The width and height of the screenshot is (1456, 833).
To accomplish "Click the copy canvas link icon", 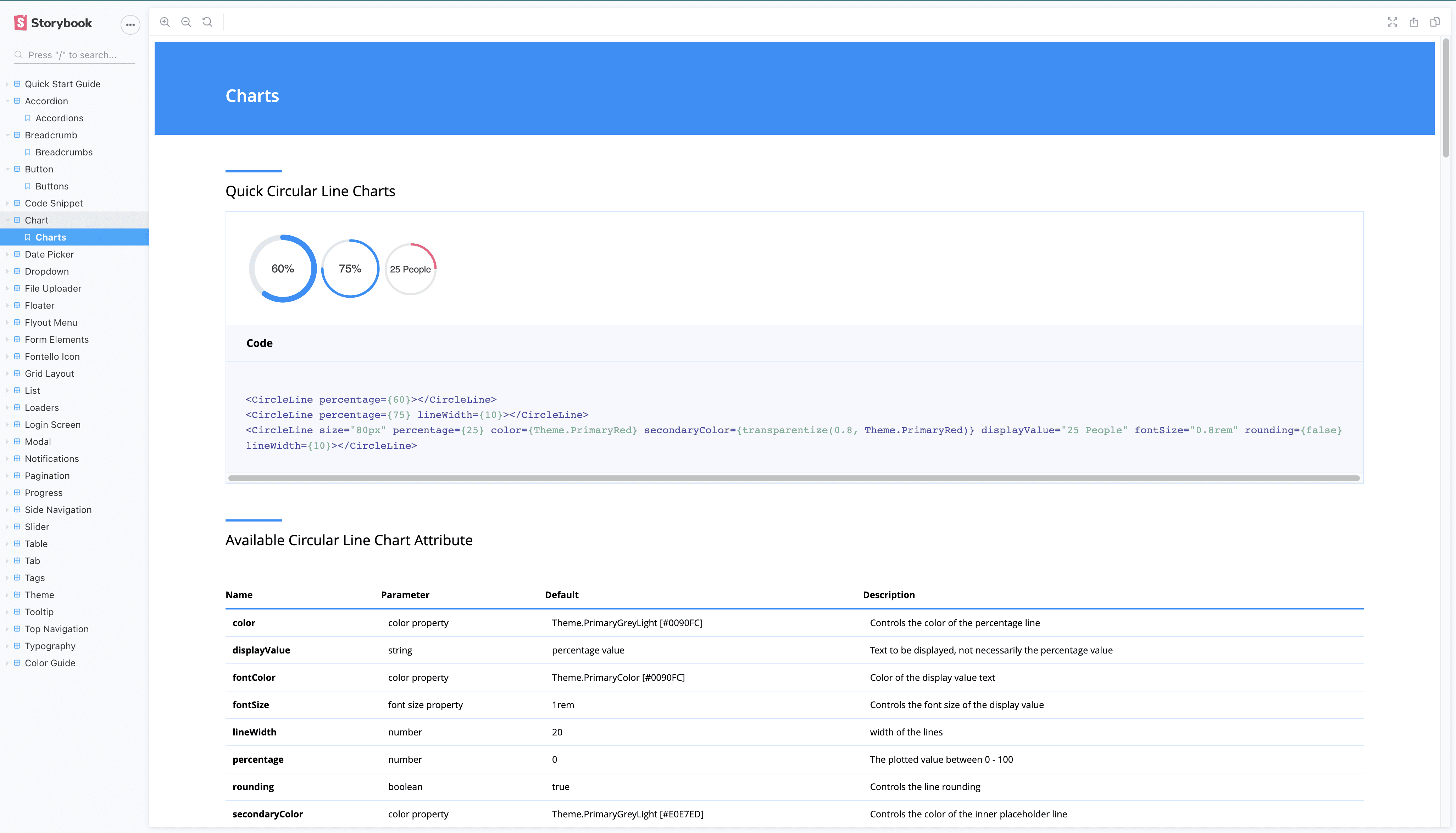I will click(x=1434, y=22).
